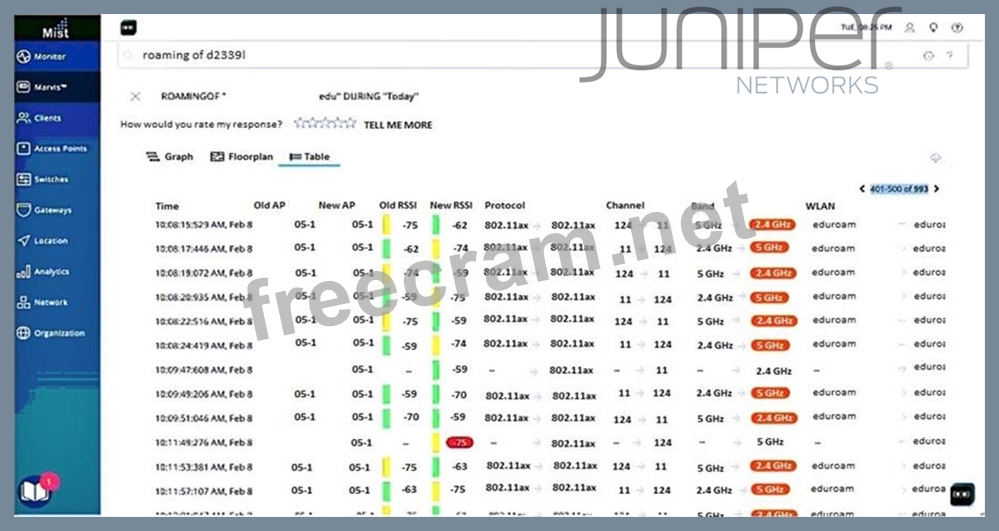The height and width of the screenshot is (531, 999).
Task: Go to next page of results
Action: 937,188
